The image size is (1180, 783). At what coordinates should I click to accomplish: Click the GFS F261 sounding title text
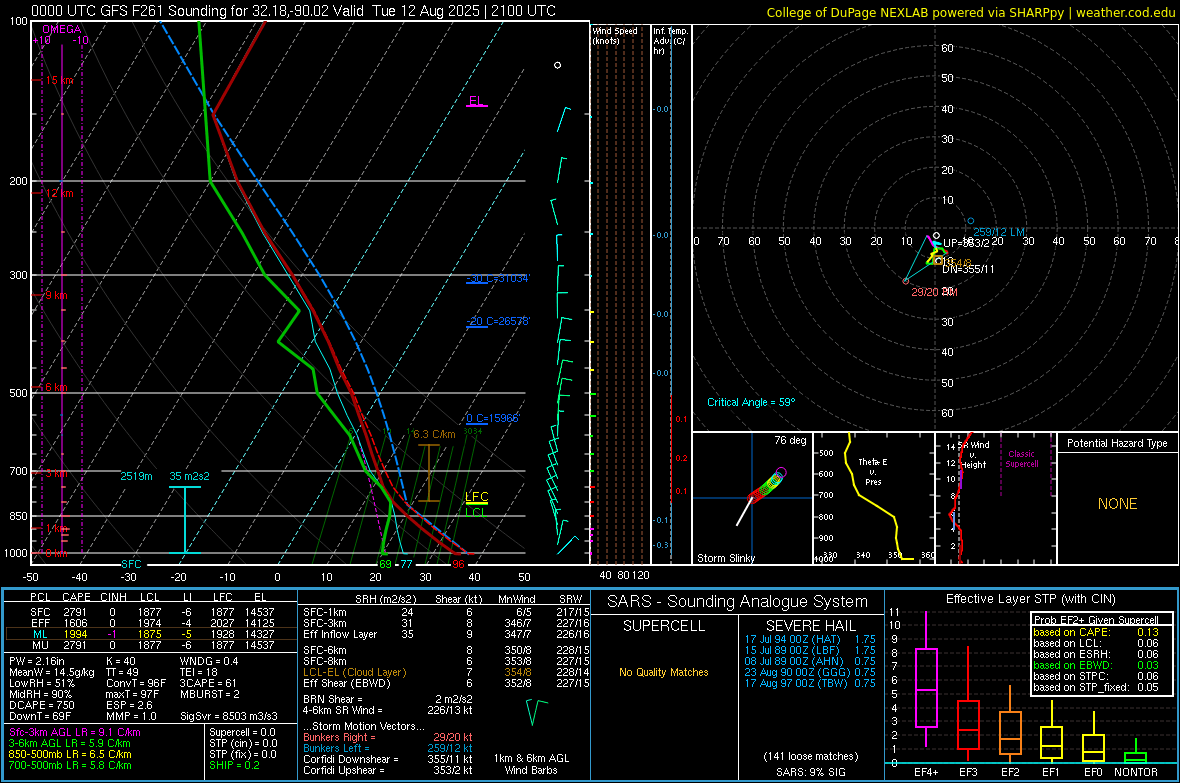click(x=293, y=11)
